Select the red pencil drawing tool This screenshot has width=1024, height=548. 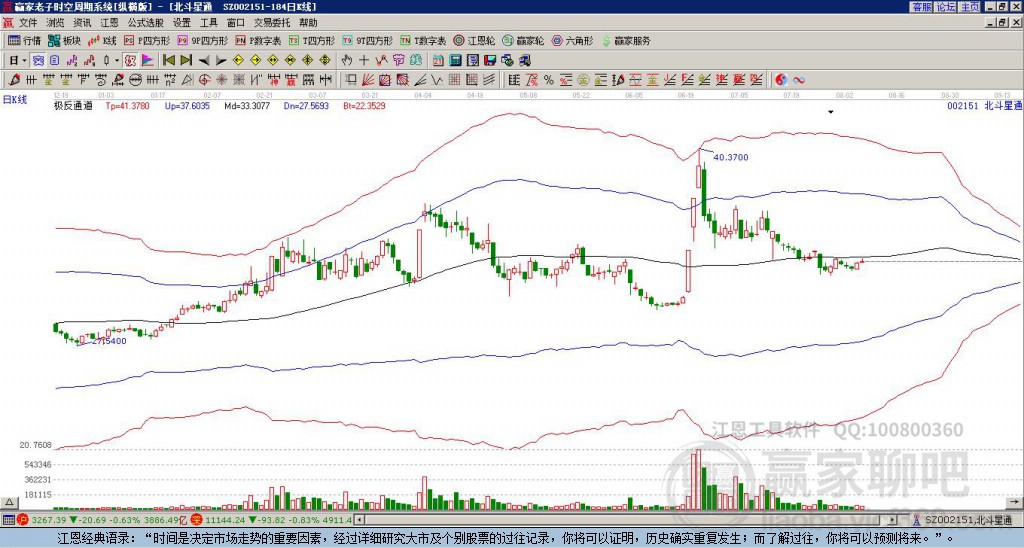click(x=14, y=80)
